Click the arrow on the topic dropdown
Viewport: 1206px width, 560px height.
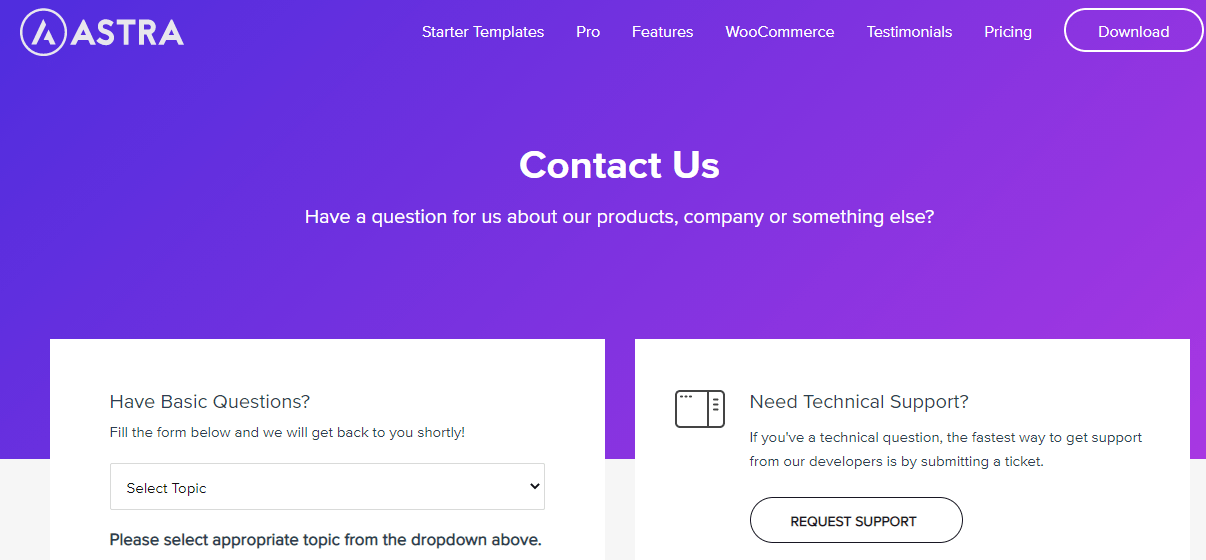[x=535, y=487]
